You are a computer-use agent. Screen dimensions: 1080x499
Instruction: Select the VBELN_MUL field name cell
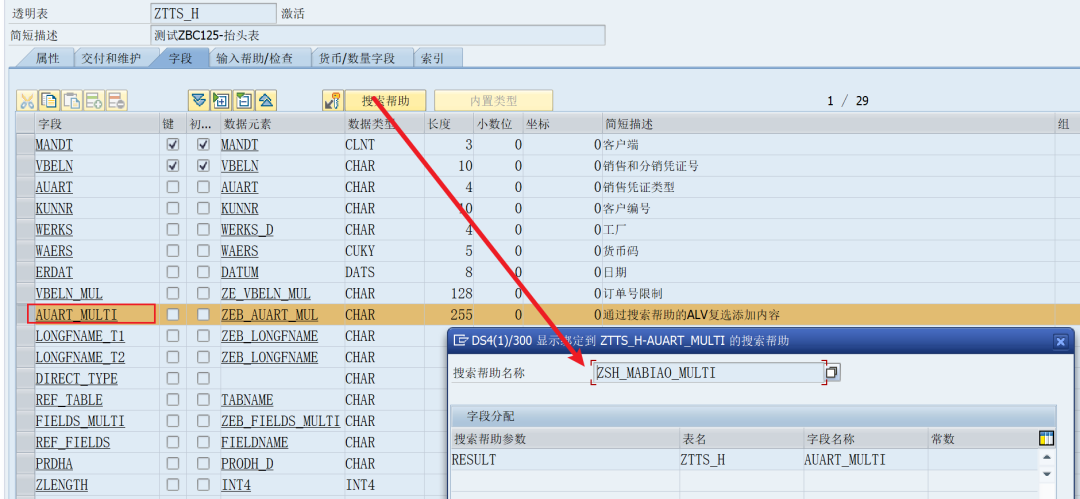coord(96,294)
